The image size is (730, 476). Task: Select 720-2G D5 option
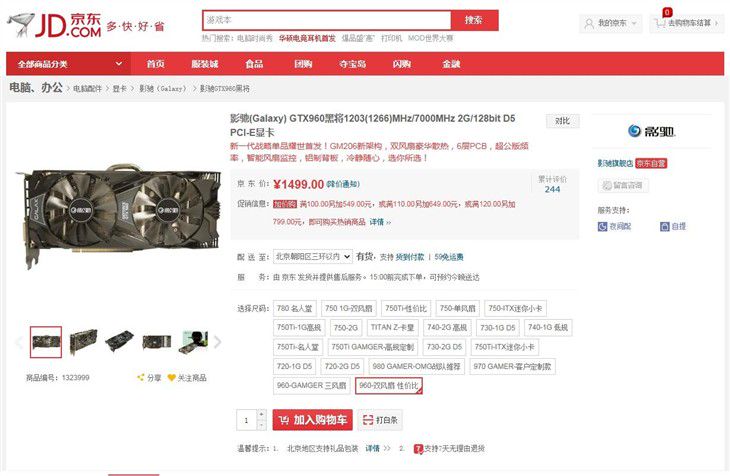click(x=342, y=366)
